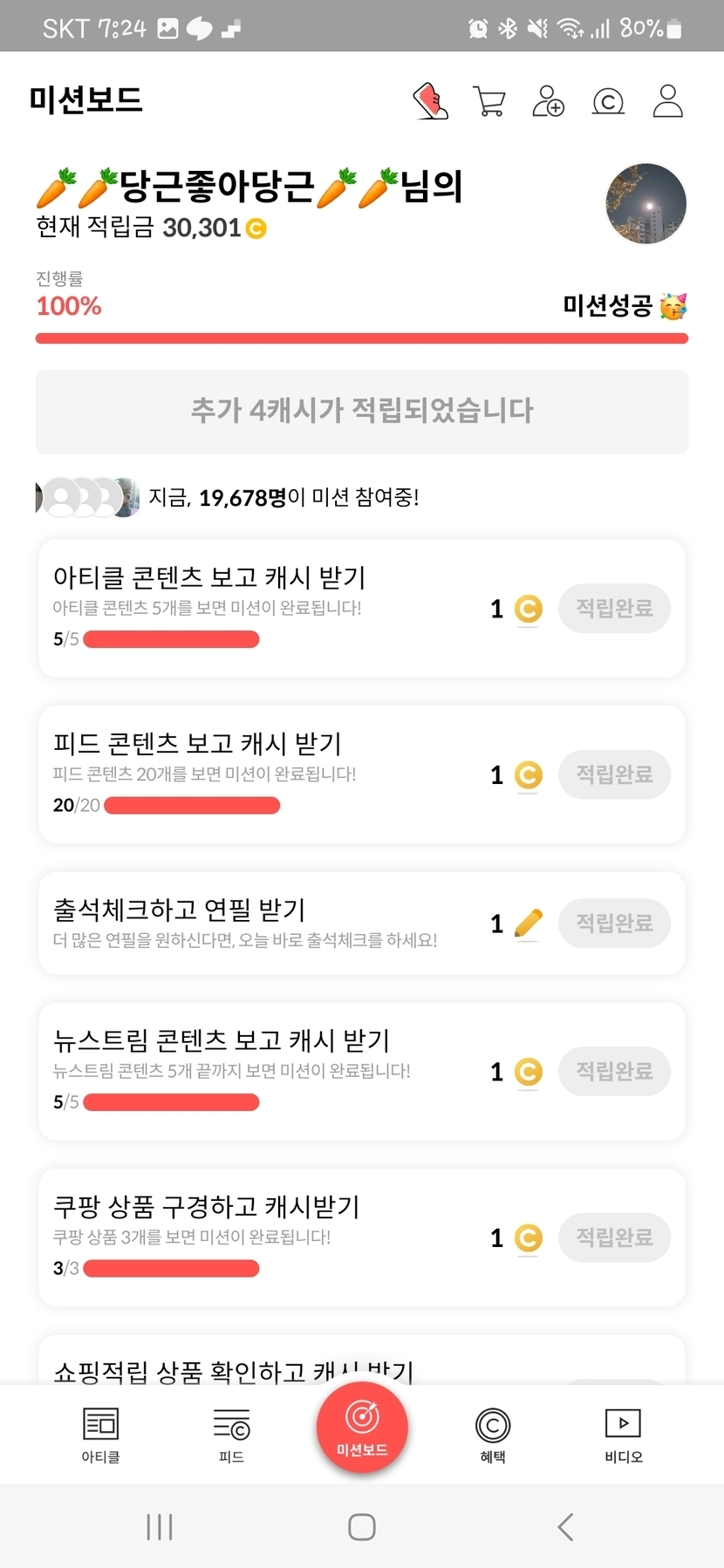Open the 비디오 tab

[x=624, y=1435]
